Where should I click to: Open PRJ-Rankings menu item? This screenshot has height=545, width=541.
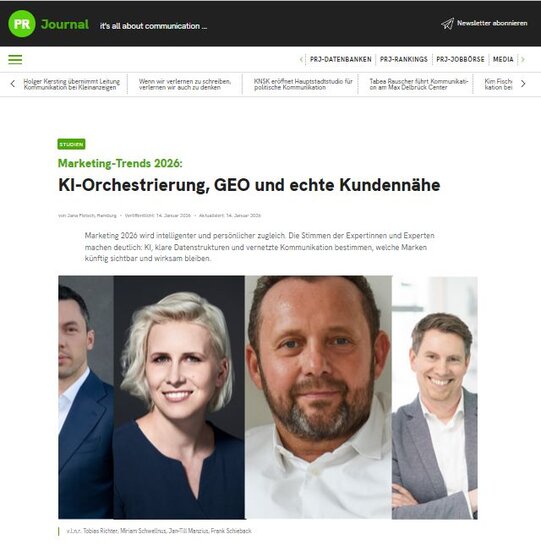click(x=404, y=59)
